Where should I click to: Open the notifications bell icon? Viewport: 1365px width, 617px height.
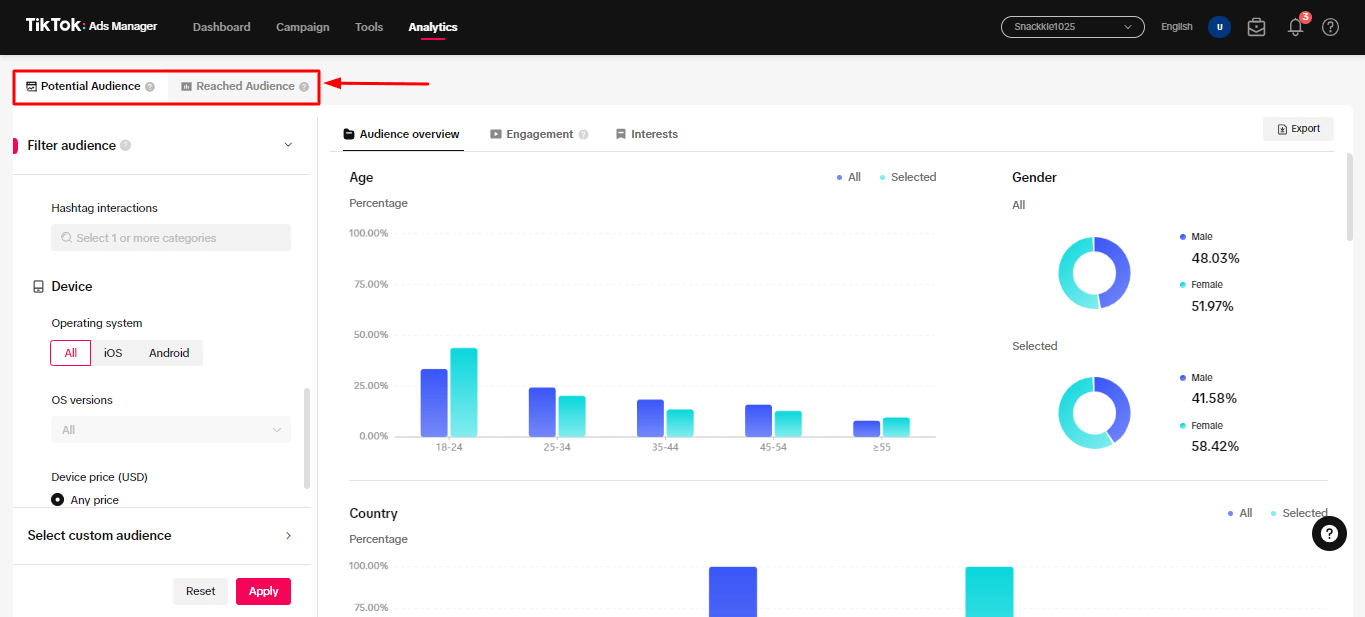click(1294, 27)
